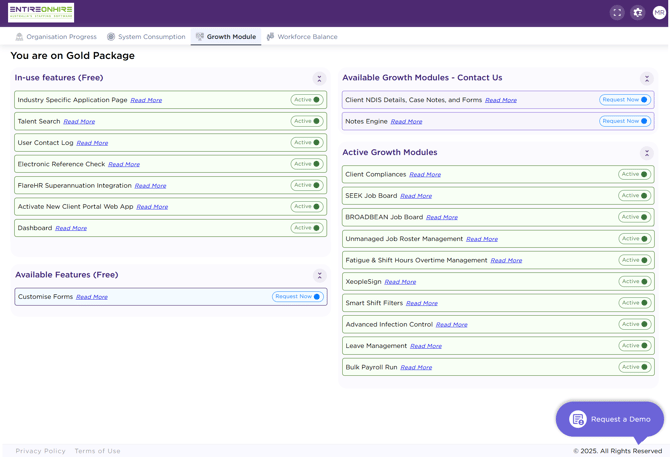The width and height of the screenshot is (670, 457).
Task: Click the Workforce Balance tab icon
Action: [270, 37]
